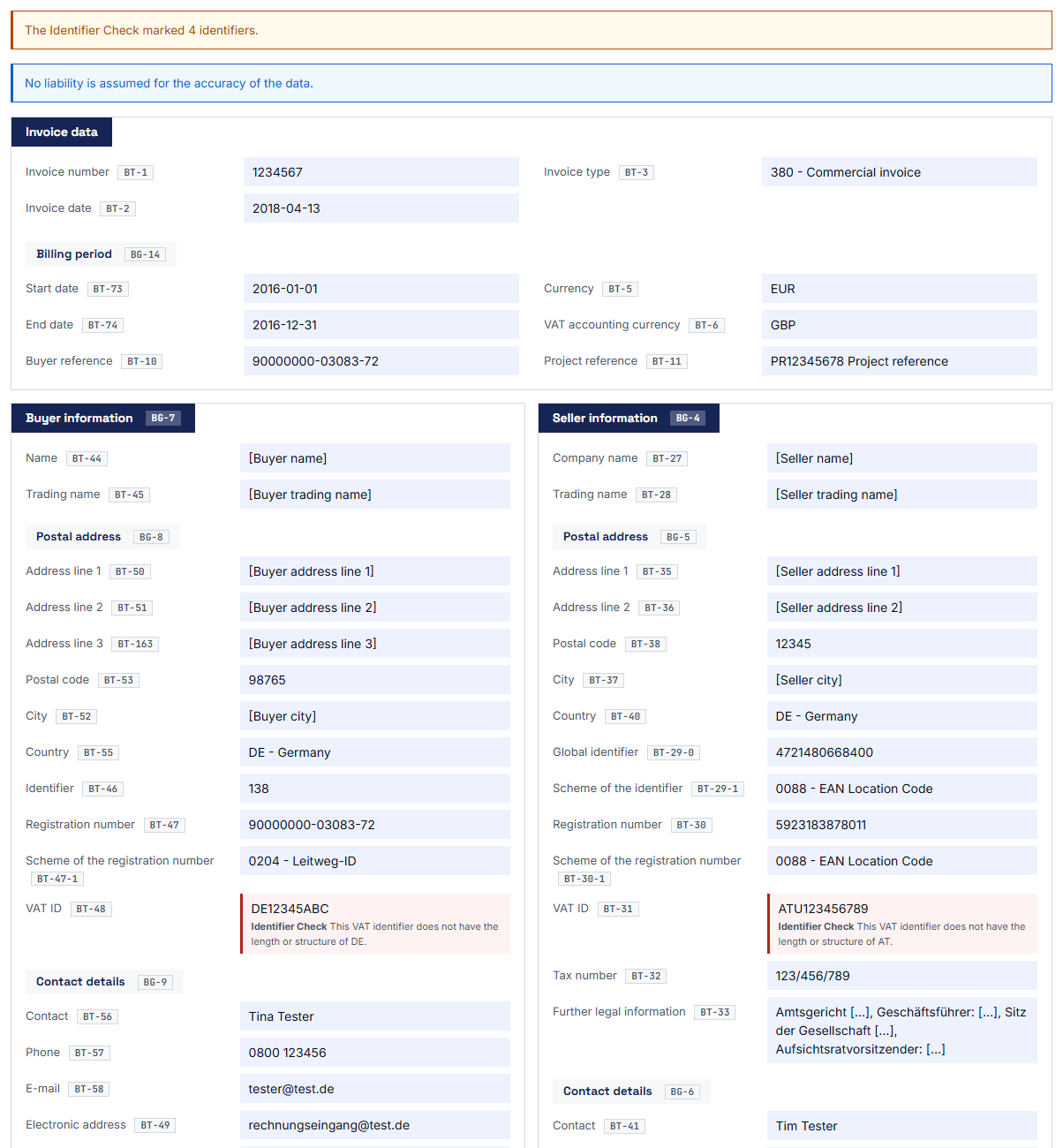Click the Identifier Check warning banner

[x=531, y=30]
